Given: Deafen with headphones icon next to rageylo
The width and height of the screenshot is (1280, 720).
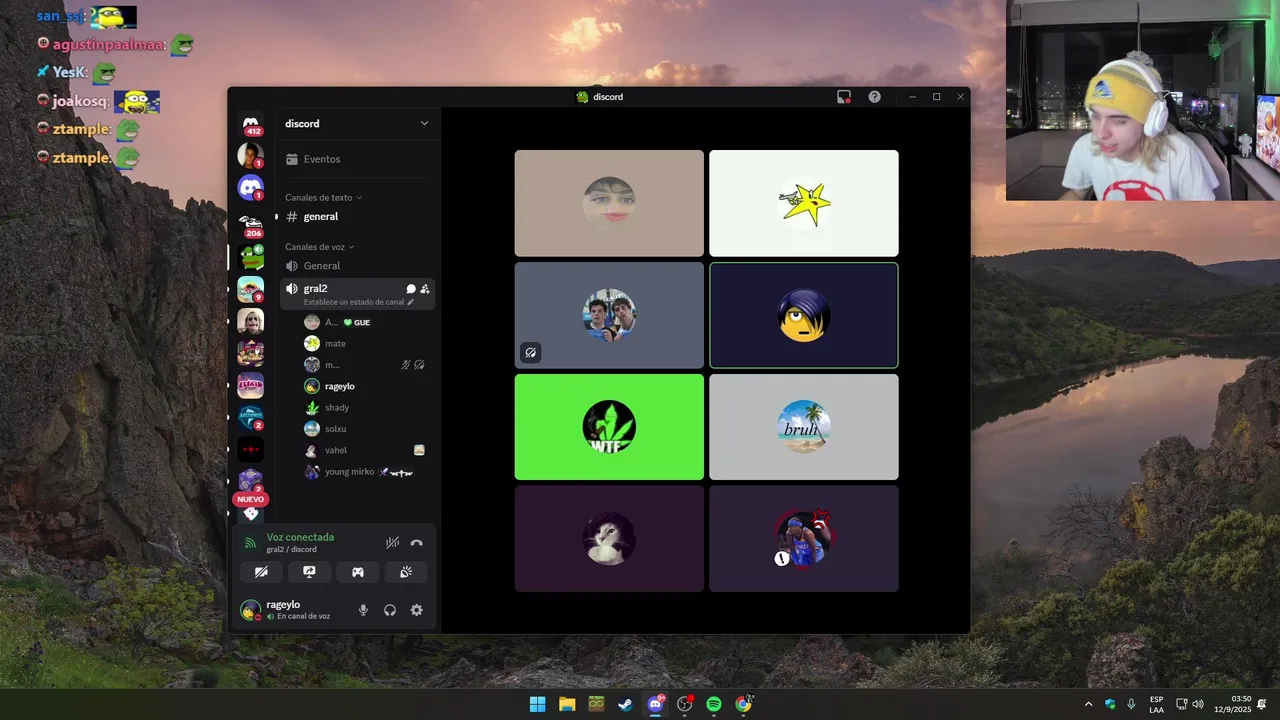Looking at the screenshot, I should point(390,610).
